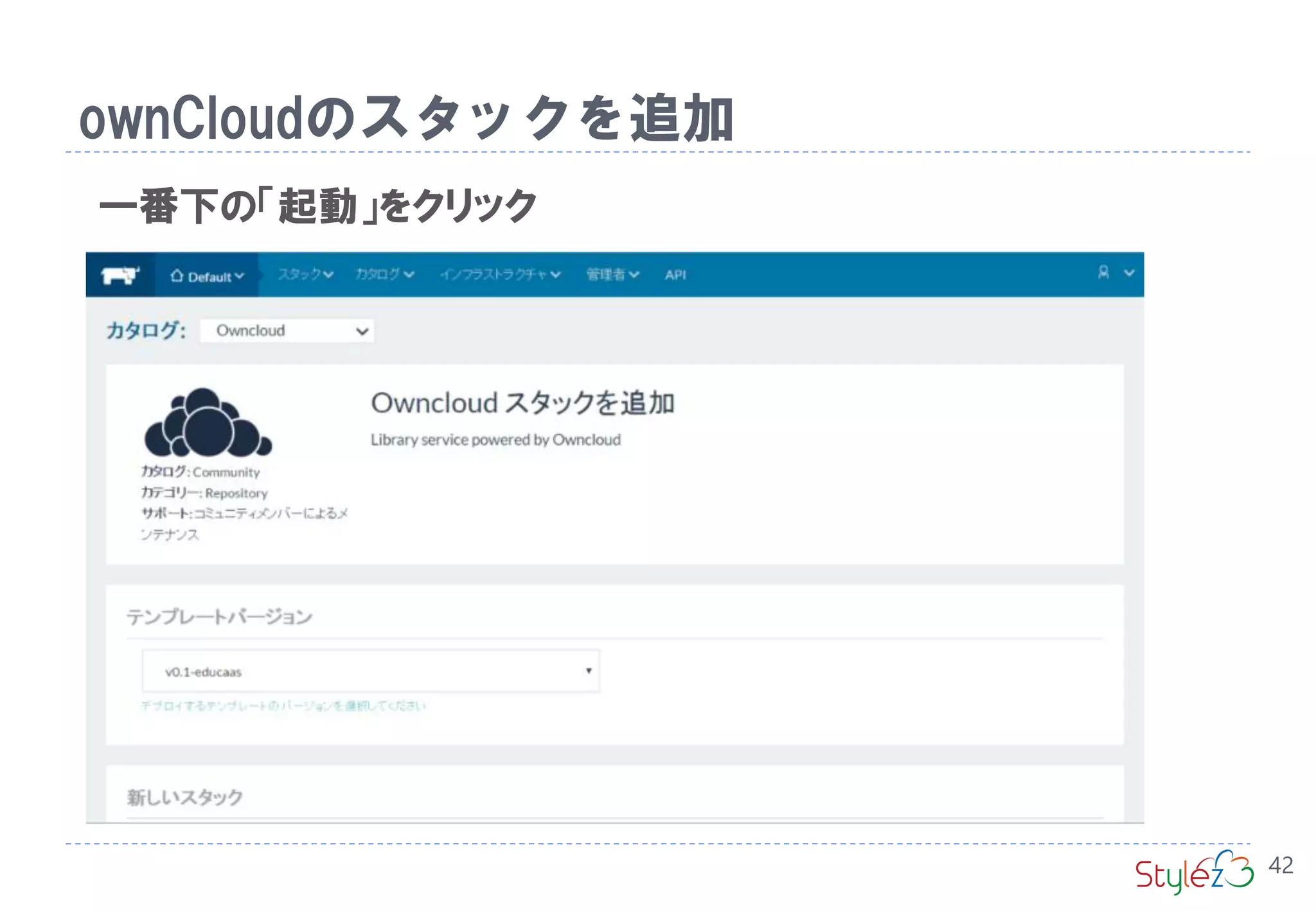Click 'Library service powered by Owncloud' text
The width and height of the screenshot is (1316, 911).
(x=495, y=440)
